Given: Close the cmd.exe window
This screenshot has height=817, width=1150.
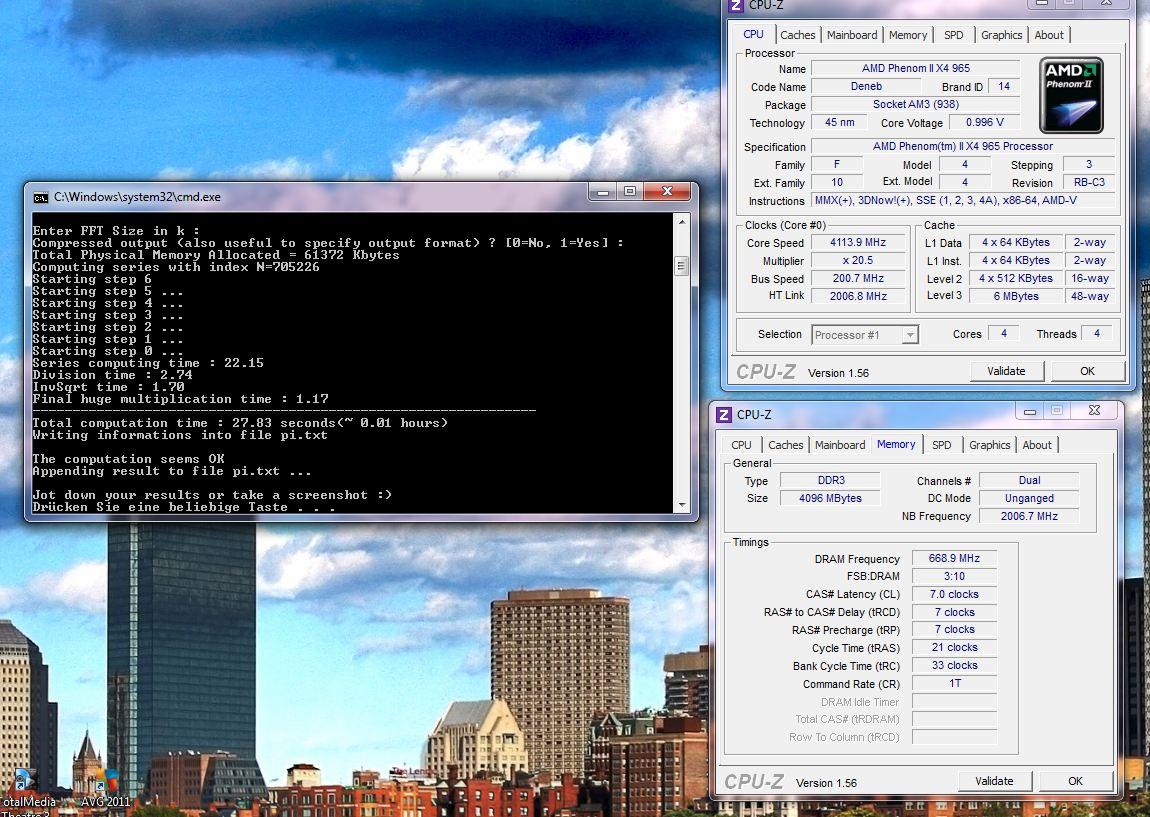Looking at the screenshot, I should pos(667,191).
